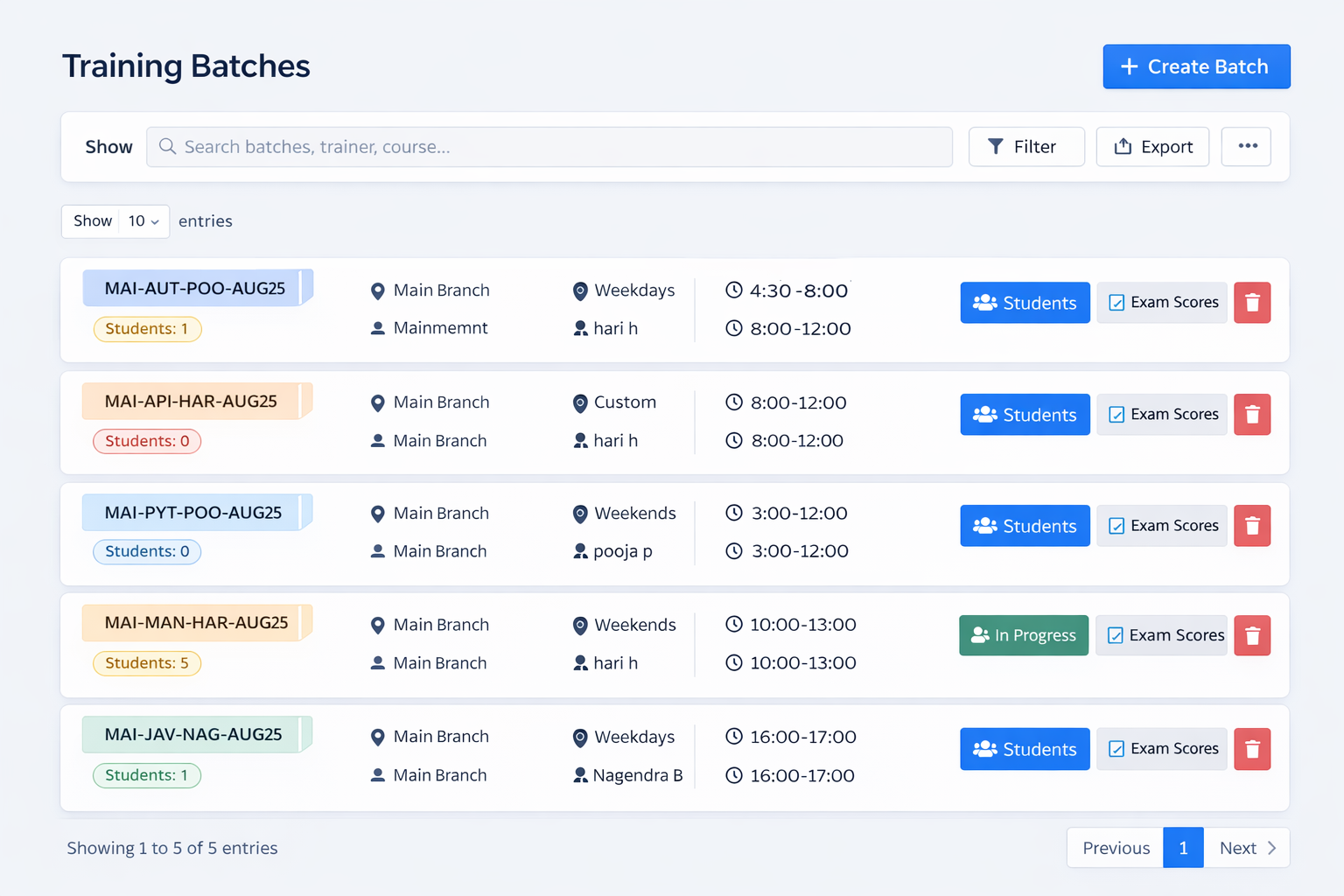Open Exam Scores for MAI-JAV-NAG-AUG25
The height and width of the screenshot is (896, 1344).
pos(1162,749)
